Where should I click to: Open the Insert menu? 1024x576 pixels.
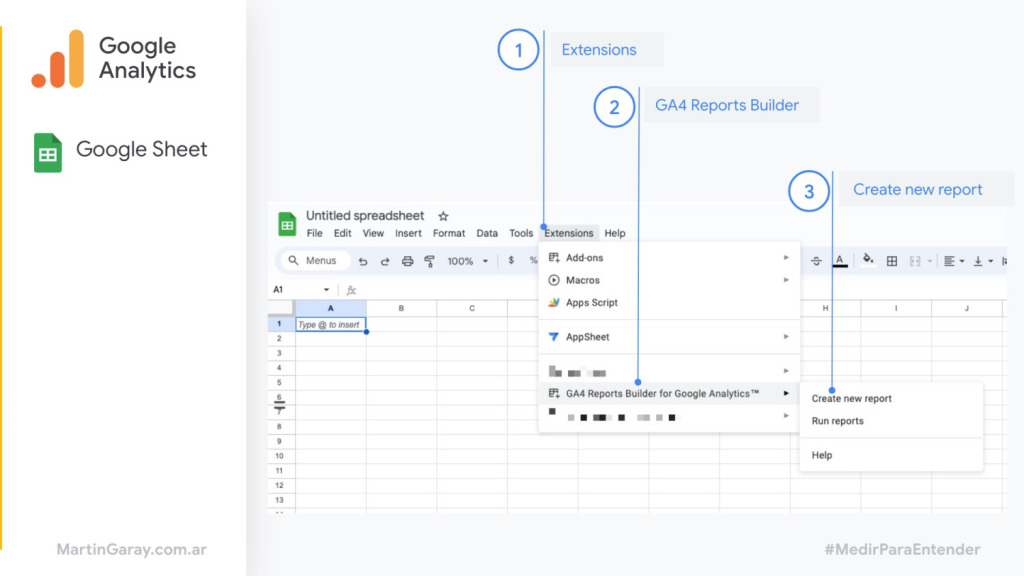[408, 233]
